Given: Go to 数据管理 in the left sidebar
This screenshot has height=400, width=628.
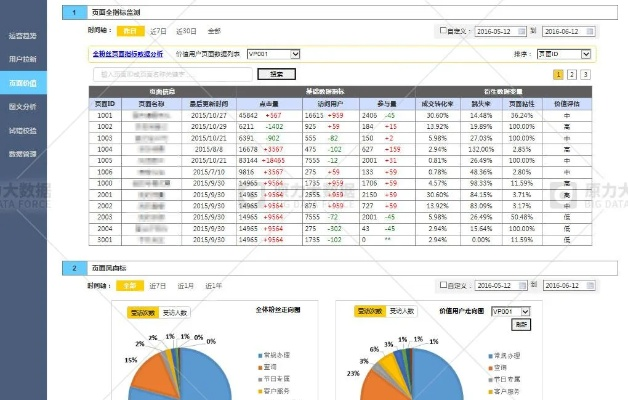Looking at the screenshot, I should tap(22, 154).
